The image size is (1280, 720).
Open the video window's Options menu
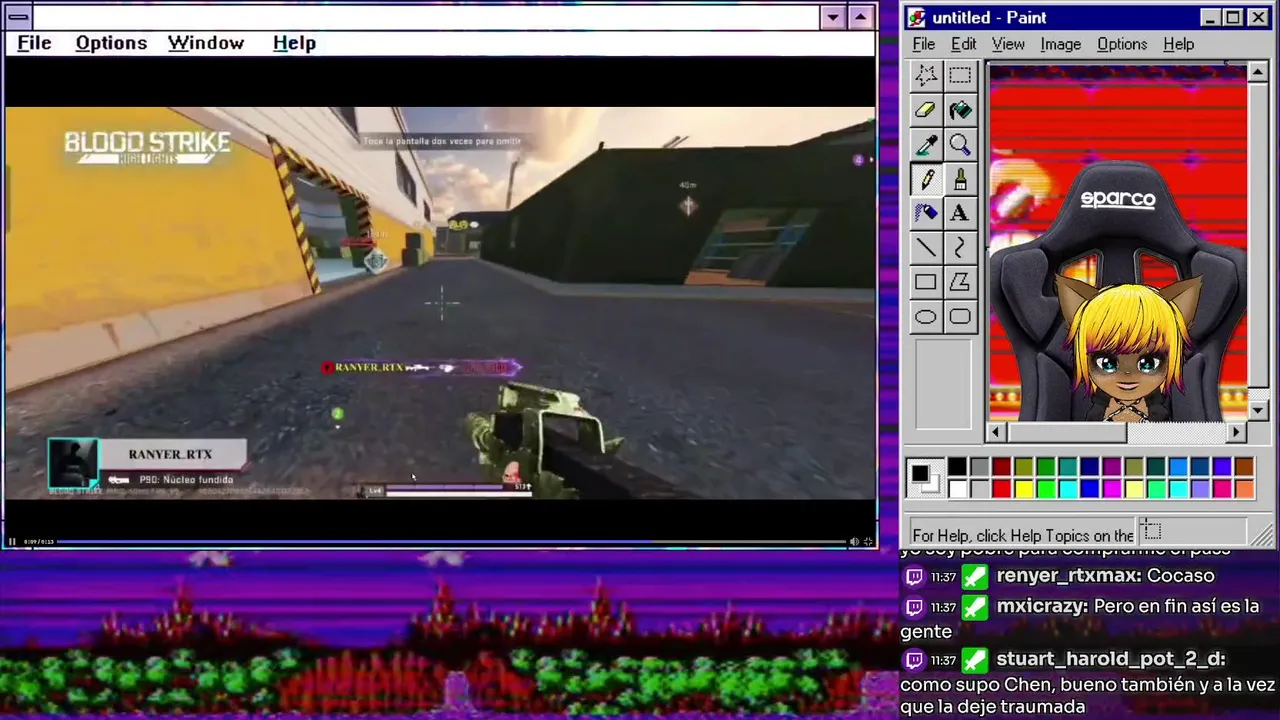click(111, 43)
